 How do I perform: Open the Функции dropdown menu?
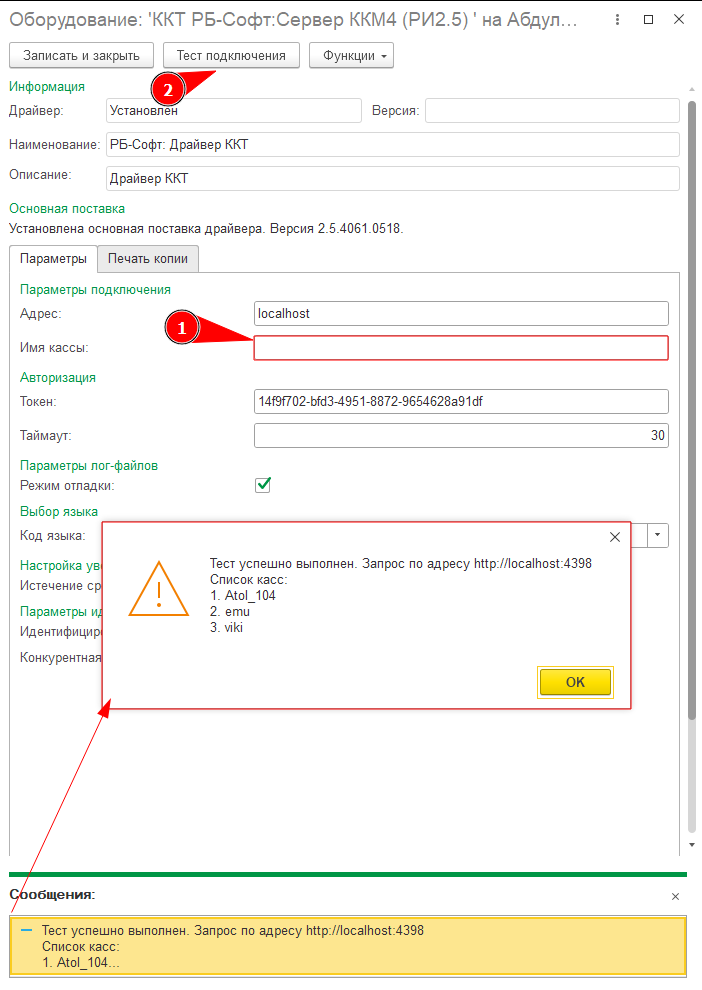[351, 56]
